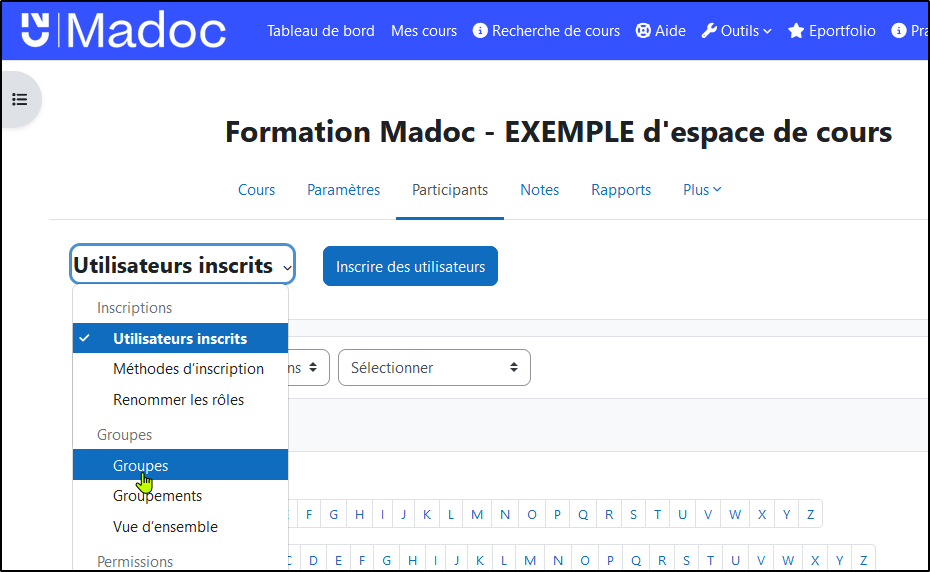Click letter N in the lower alphabet row
Image resolution: width=930 pixels, height=572 pixels.
(x=558, y=560)
